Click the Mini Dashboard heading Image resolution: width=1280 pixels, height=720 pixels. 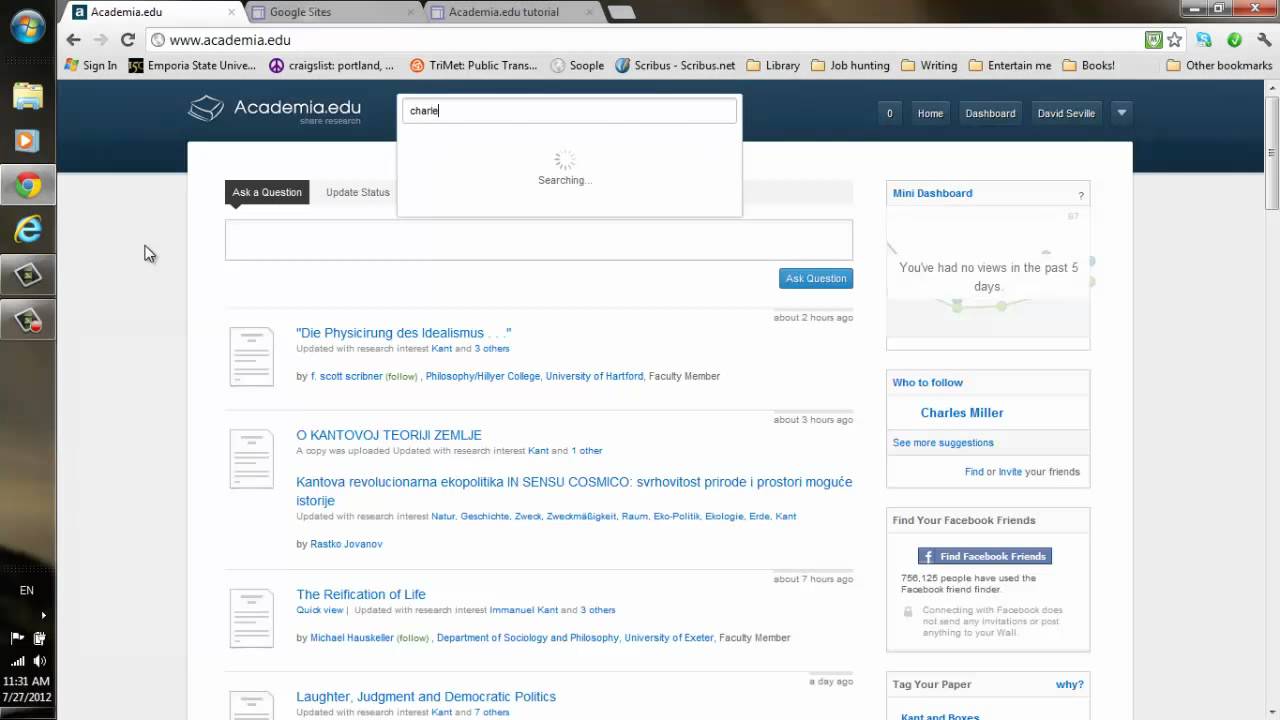932,193
